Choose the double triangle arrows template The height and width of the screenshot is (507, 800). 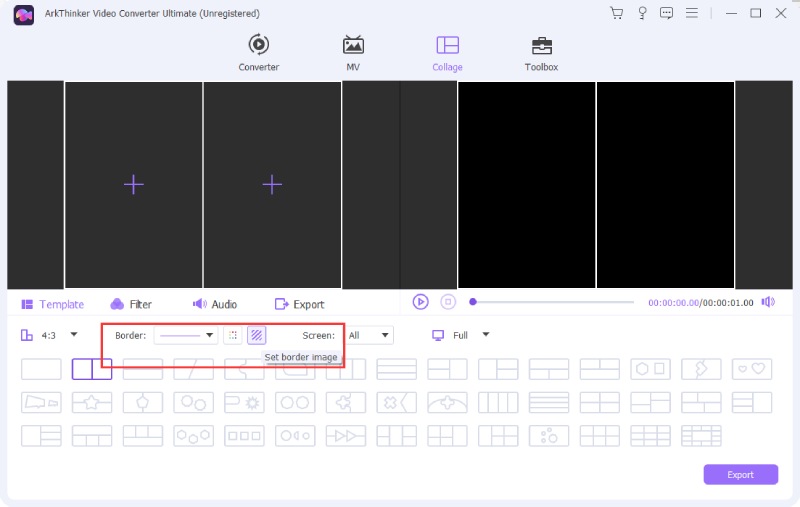pos(346,436)
